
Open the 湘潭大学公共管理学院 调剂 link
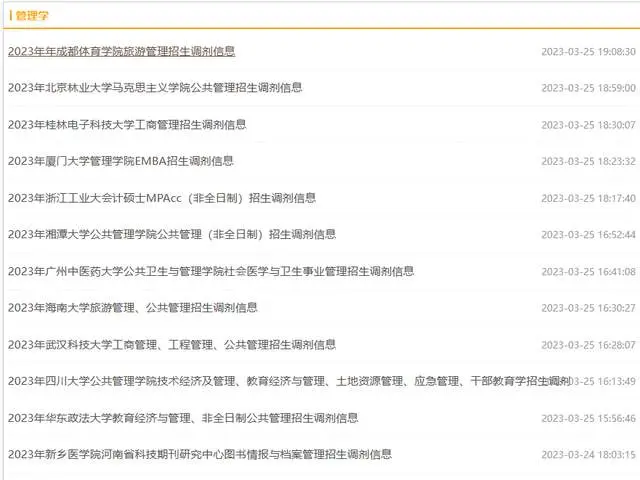[171, 235]
